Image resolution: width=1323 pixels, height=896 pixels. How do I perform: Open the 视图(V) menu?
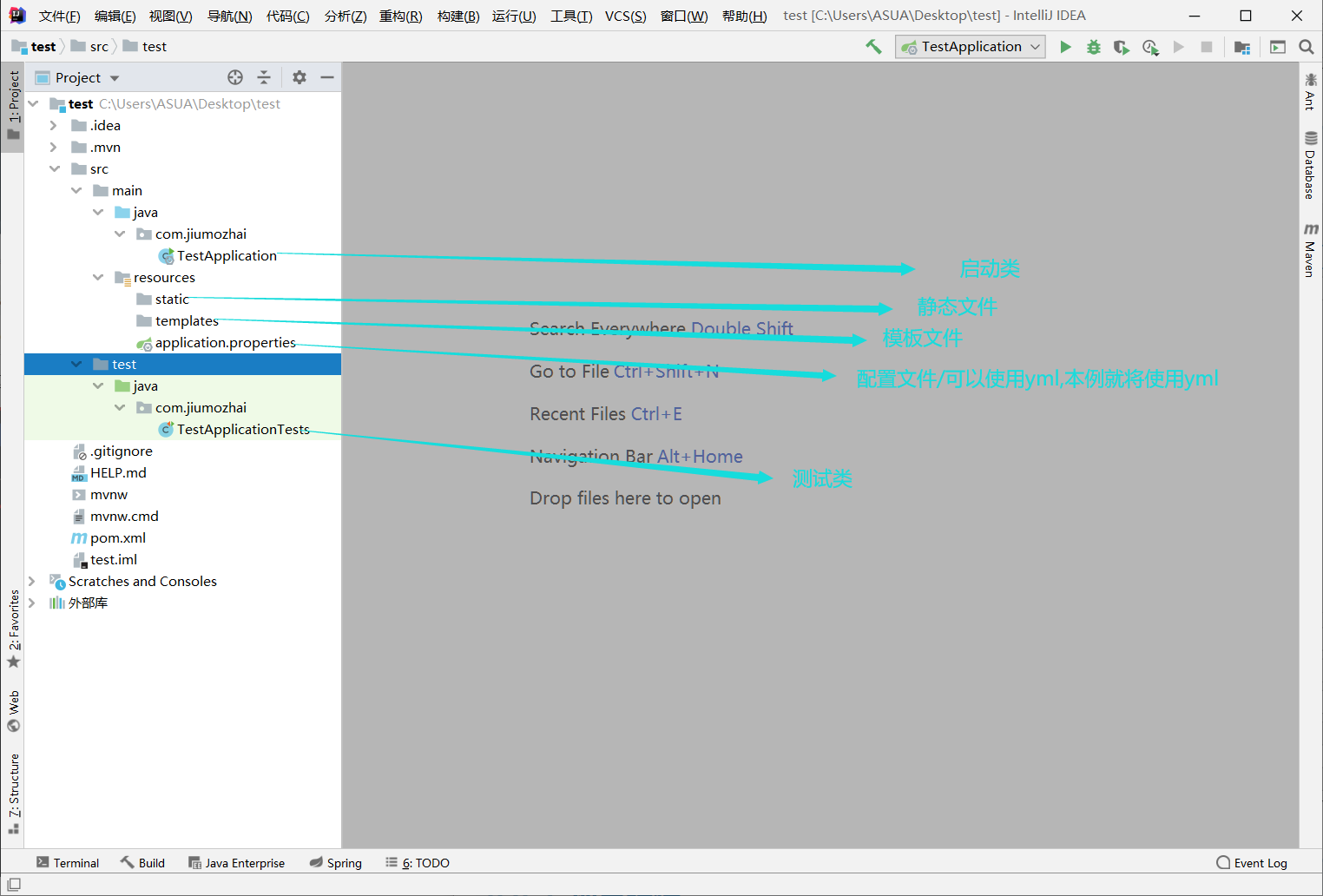(x=170, y=16)
